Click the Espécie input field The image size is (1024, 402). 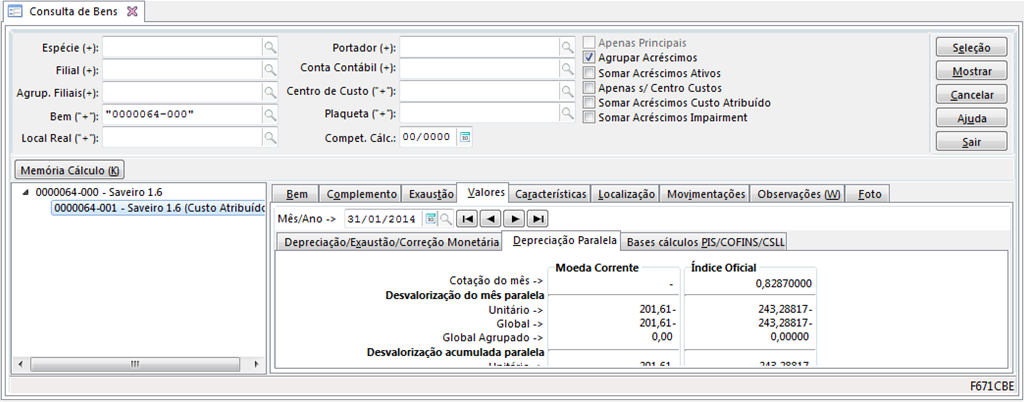tap(182, 47)
